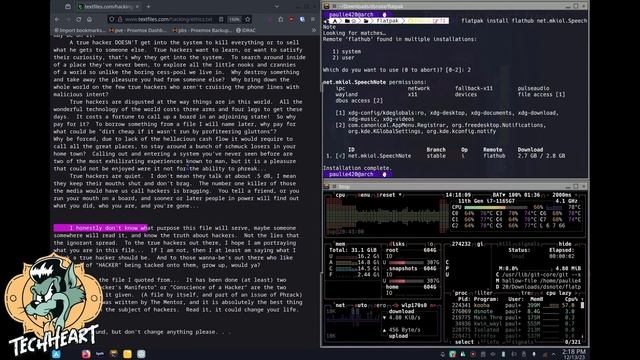The height and width of the screenshot is (360, 640).
Task: Click the net.mkiol.SpeechNote row in the flatpak table
Action: 446,156
